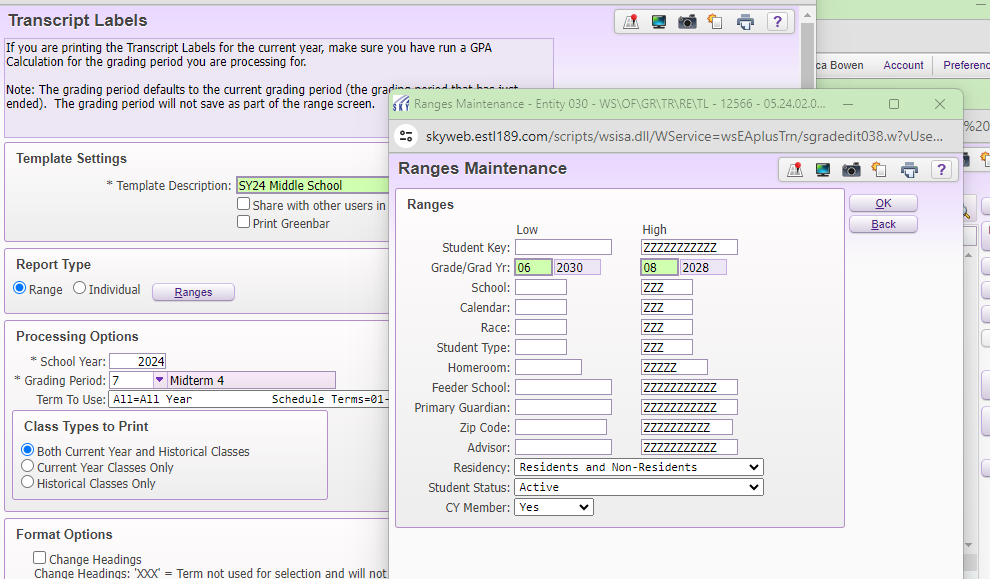Open the CY Member dropdown
The width and height of the screenshot is (990, 579).
click(x=554, y=507)
